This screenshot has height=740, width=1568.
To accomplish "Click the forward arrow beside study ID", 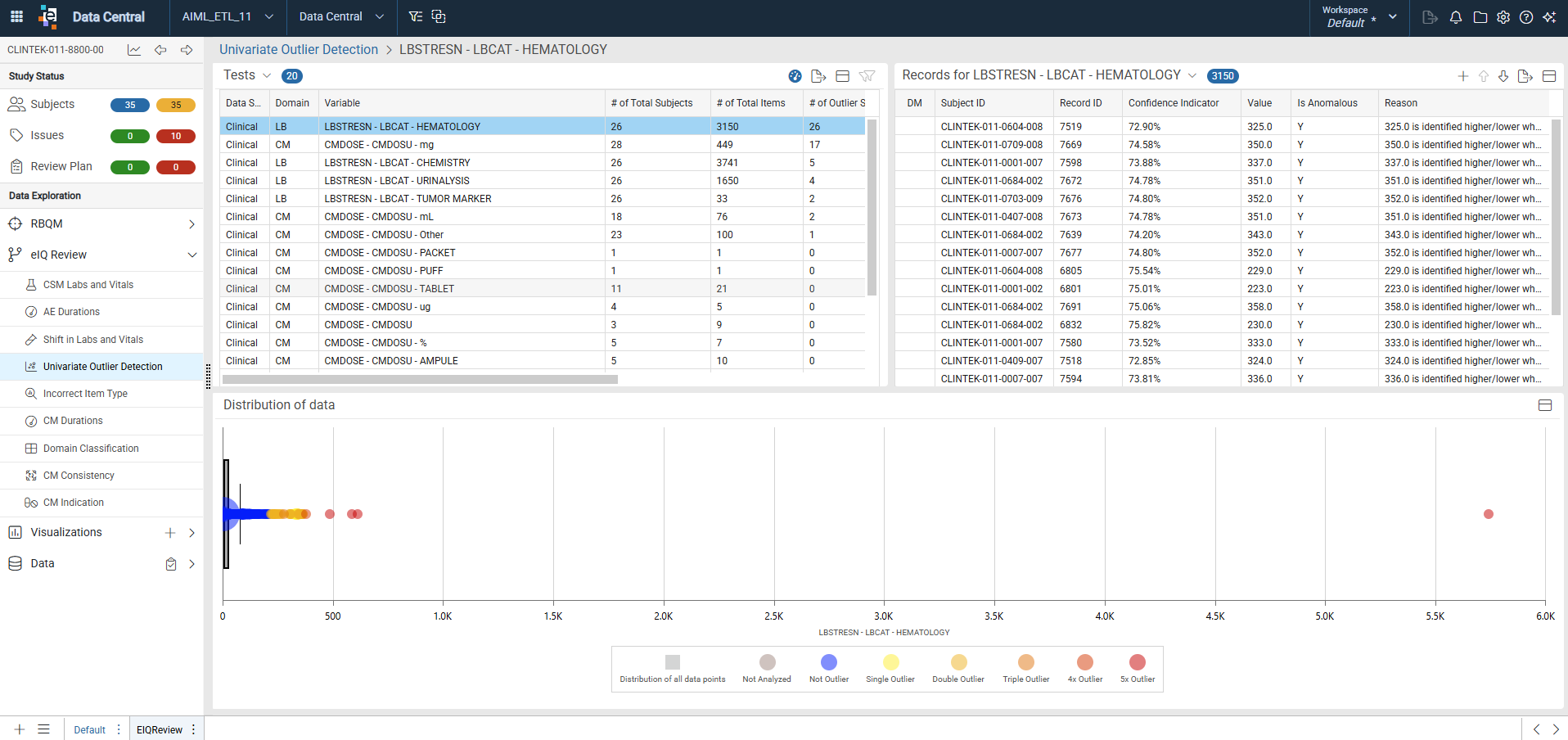I will [187, 50].
